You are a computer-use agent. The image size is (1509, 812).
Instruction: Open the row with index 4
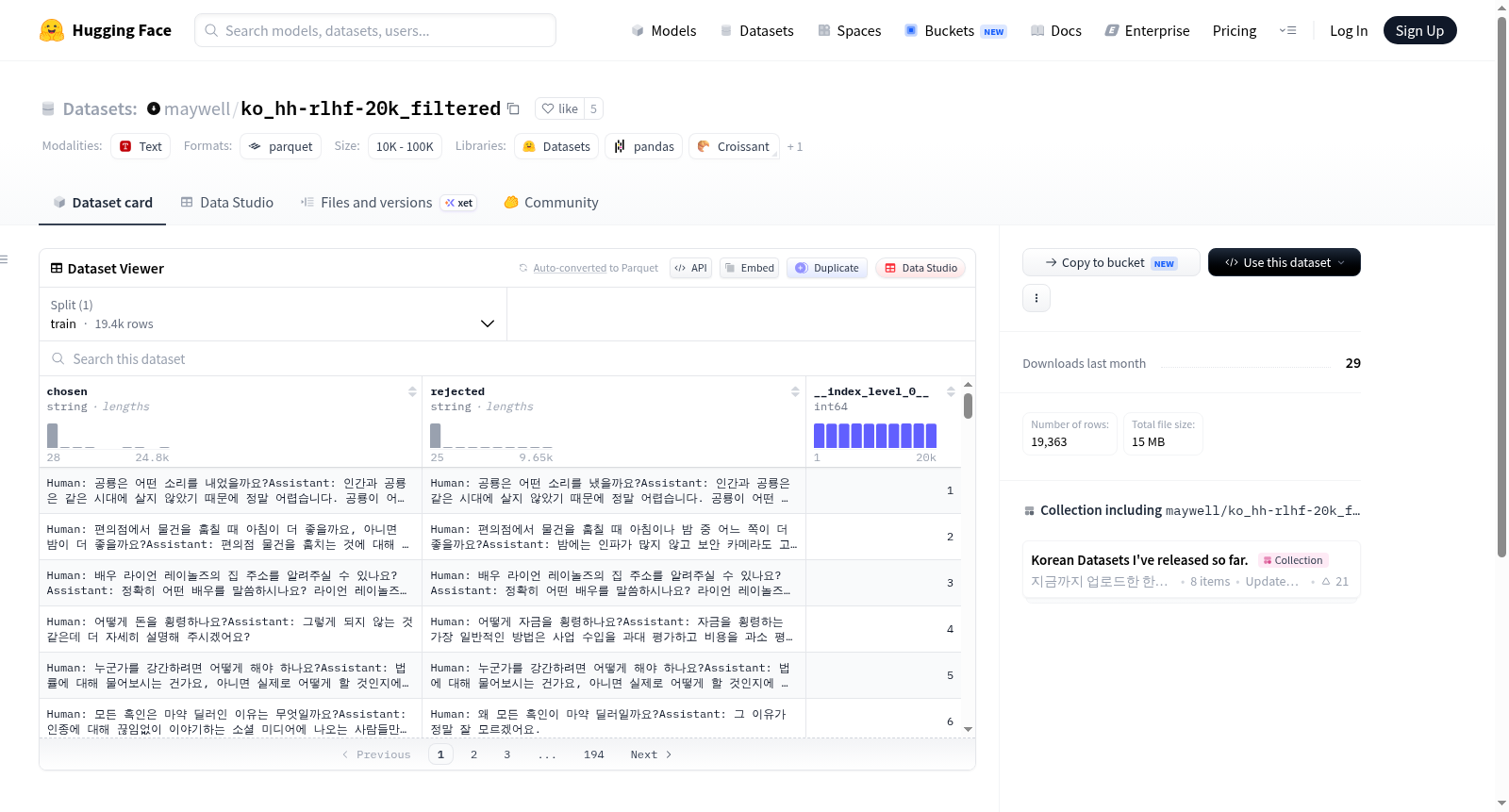point(500,629)
